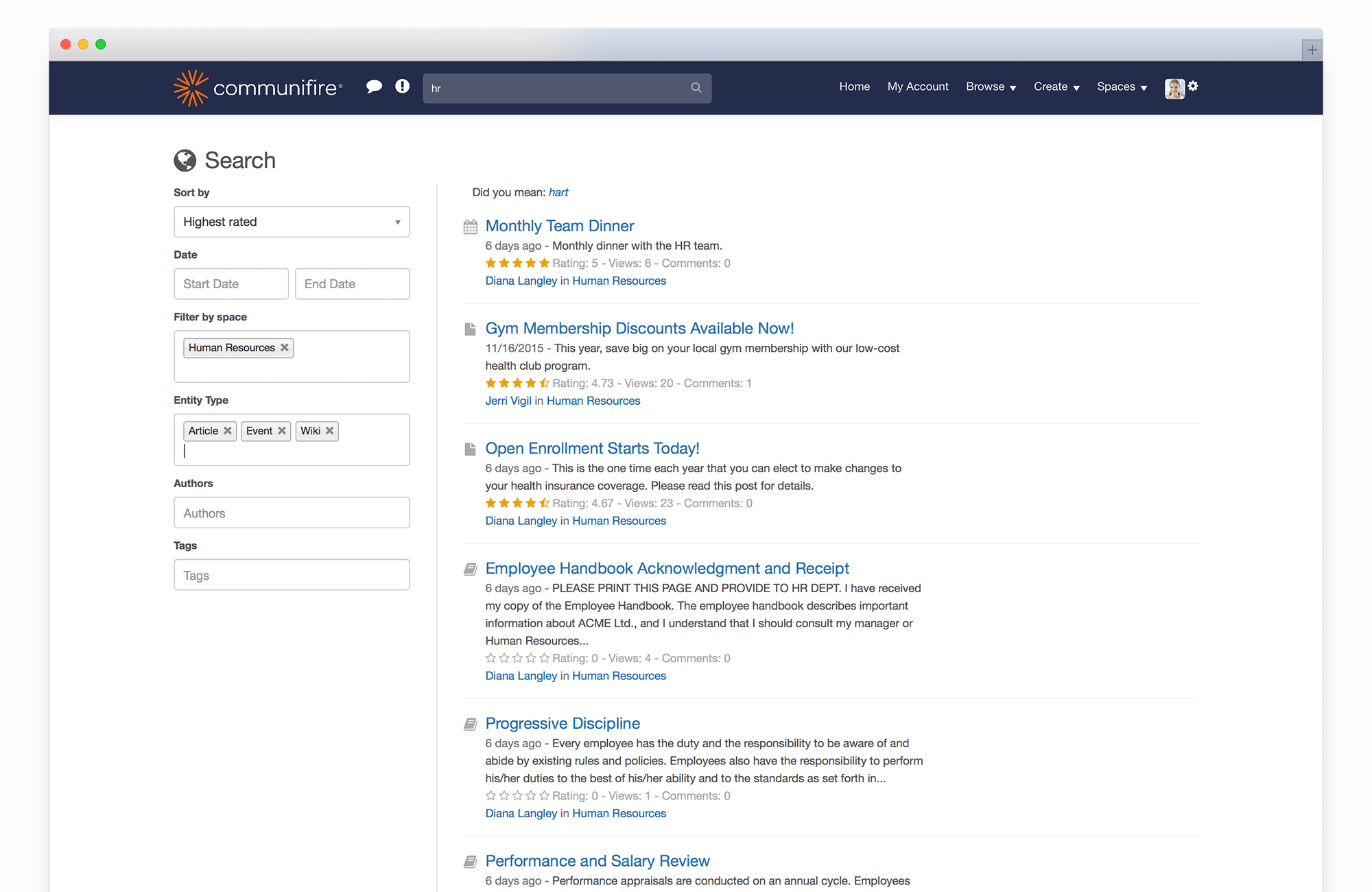
Task: Rate Employee Handbook Acknowledgment with first star
Action: click(490, 658)
